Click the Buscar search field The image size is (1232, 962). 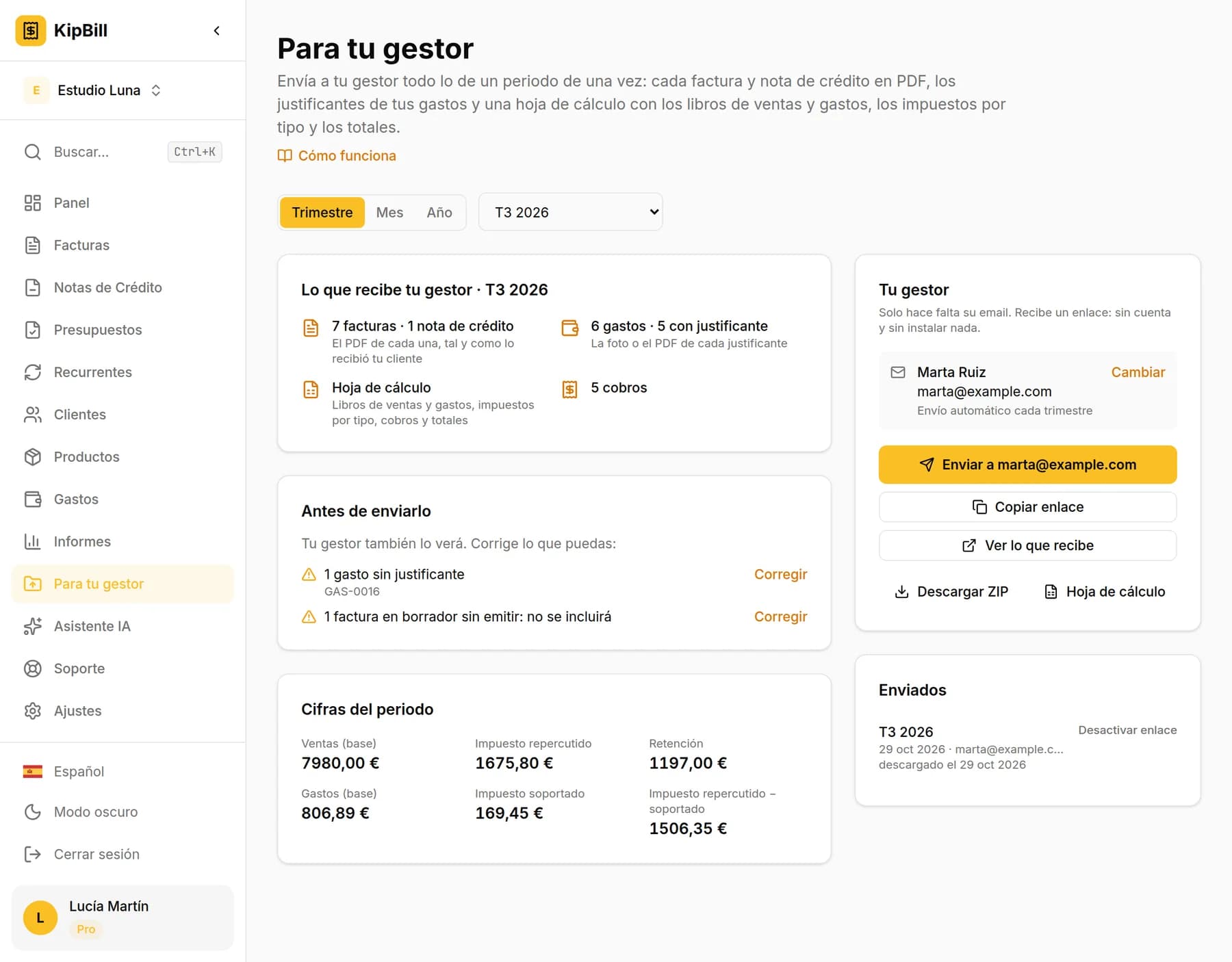click(123, 152)
